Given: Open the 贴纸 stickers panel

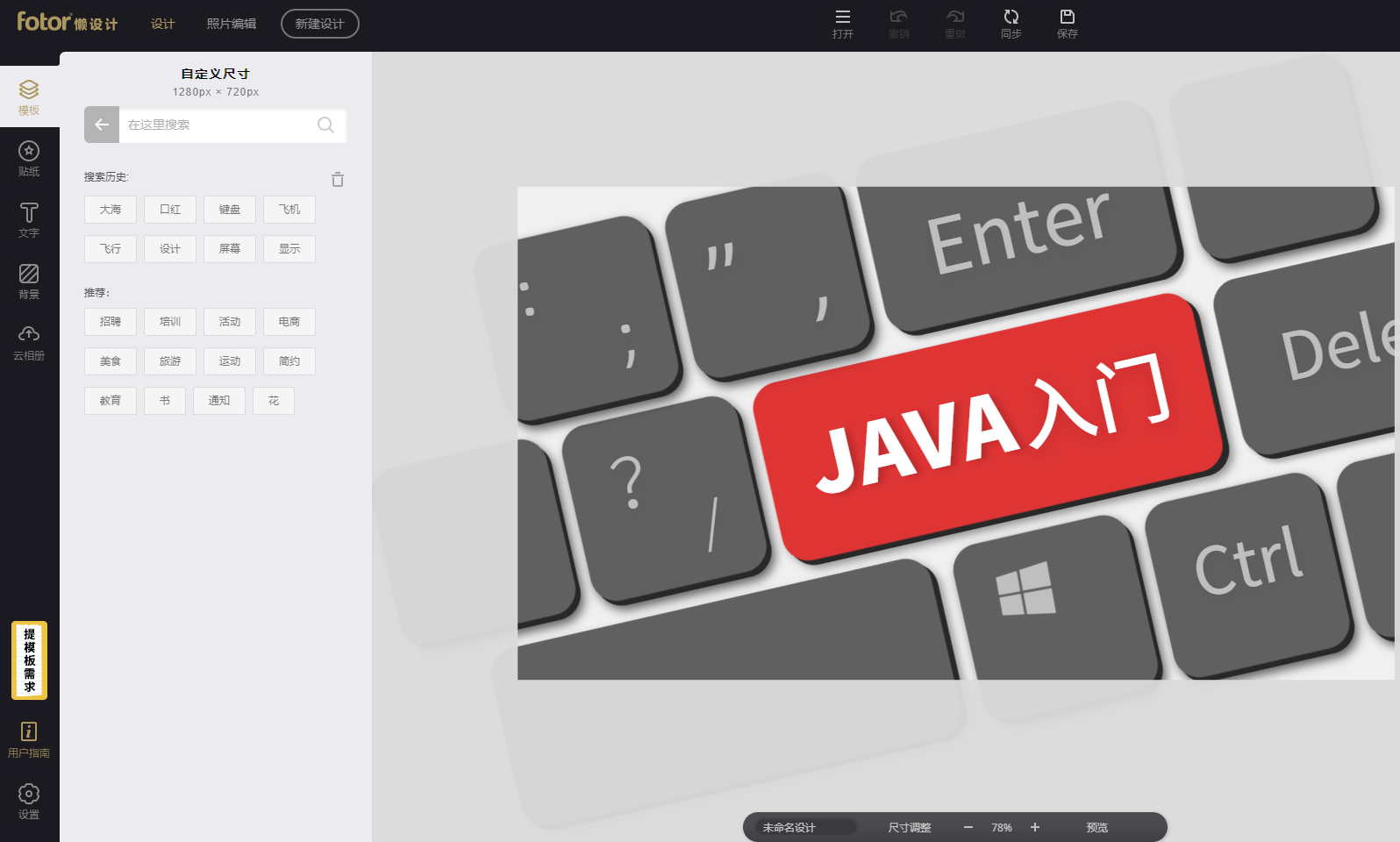Looking at the screenshot, I should click(29, 159).
